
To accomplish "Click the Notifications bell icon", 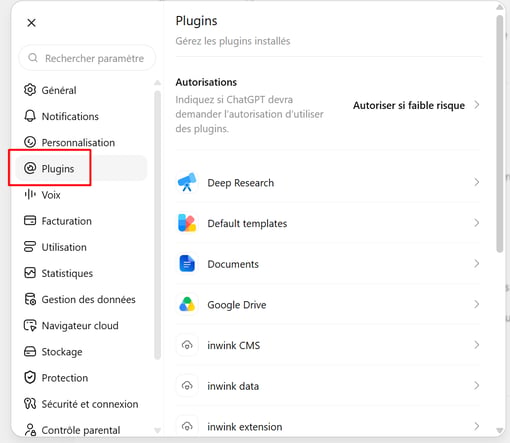I will (x=30, y=116).
